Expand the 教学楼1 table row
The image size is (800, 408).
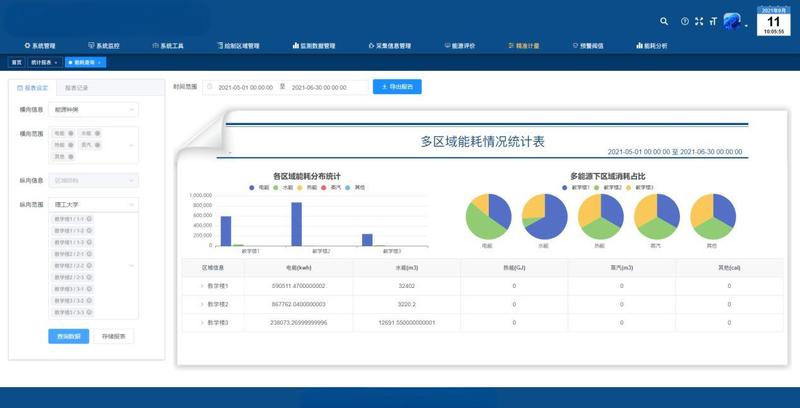point(201,286)
